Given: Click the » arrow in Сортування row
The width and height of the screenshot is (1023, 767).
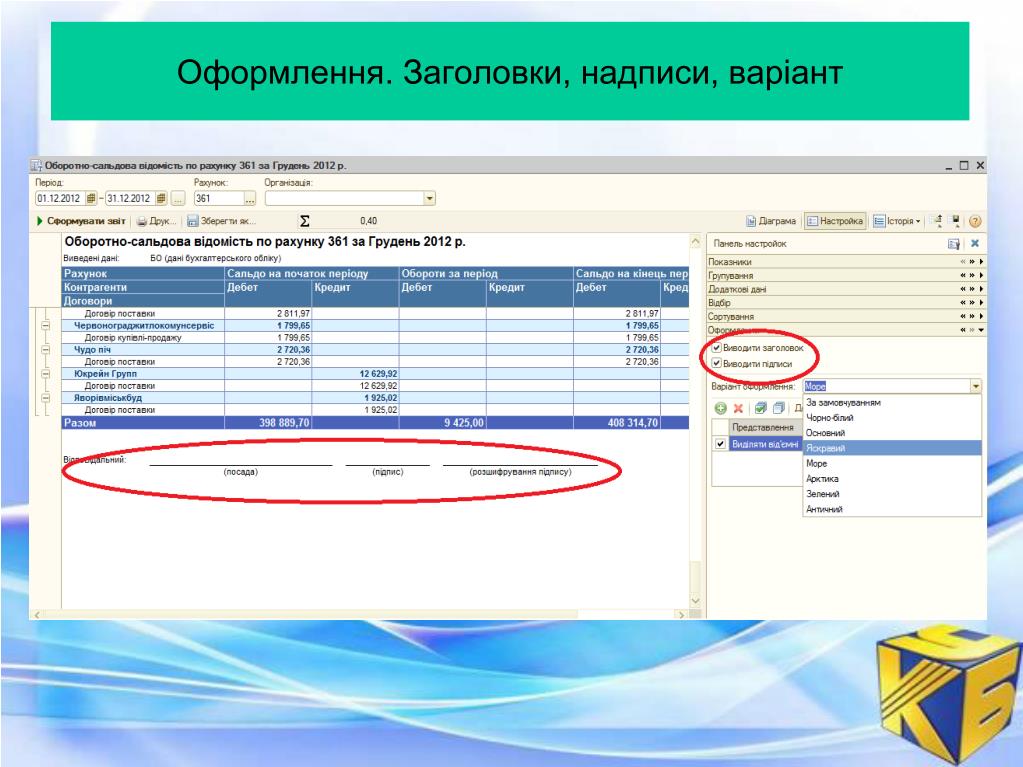Looking at the screenshot, I should pos(971,316).
